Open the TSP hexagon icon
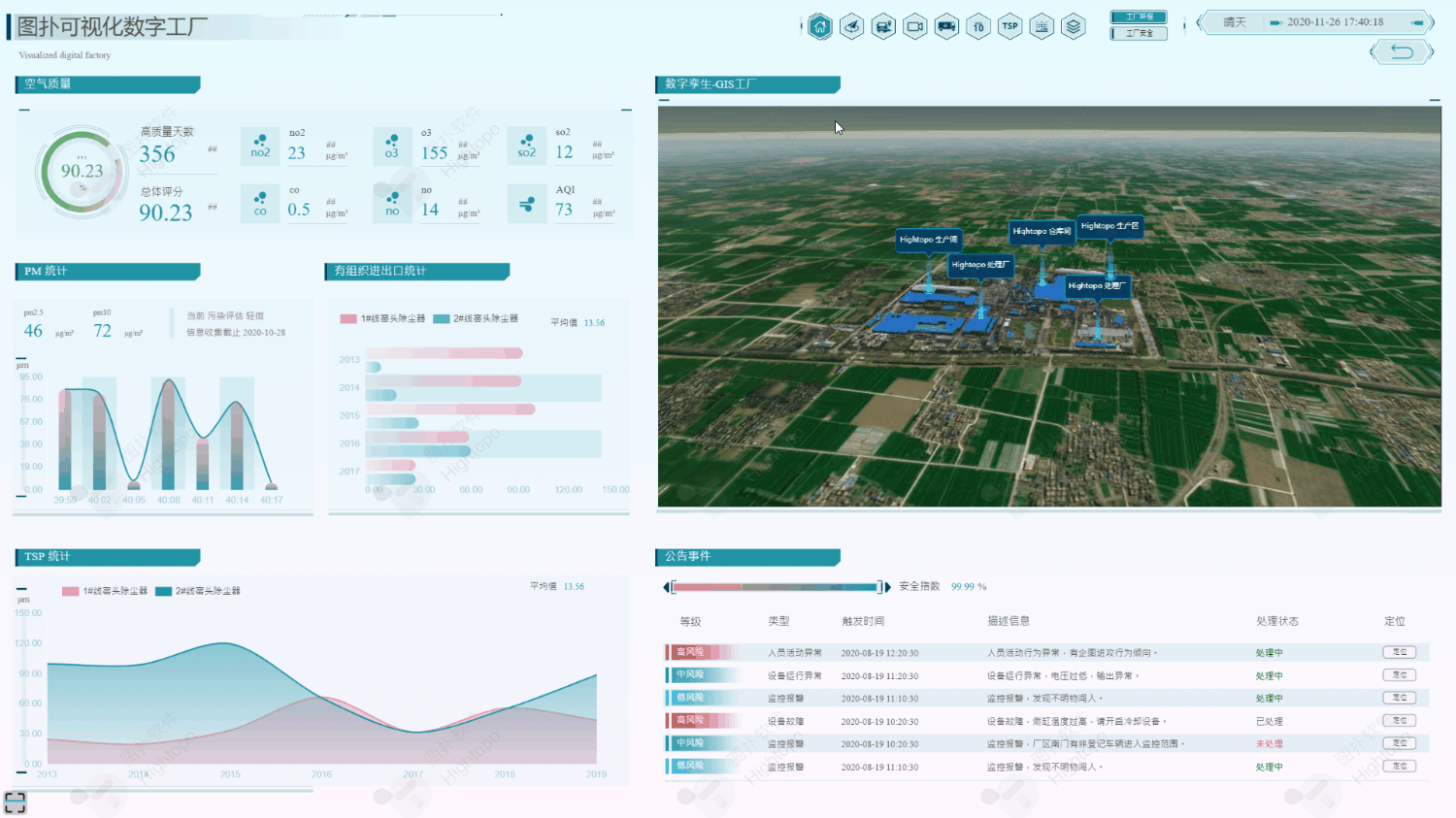 (x=1009, y=27)
